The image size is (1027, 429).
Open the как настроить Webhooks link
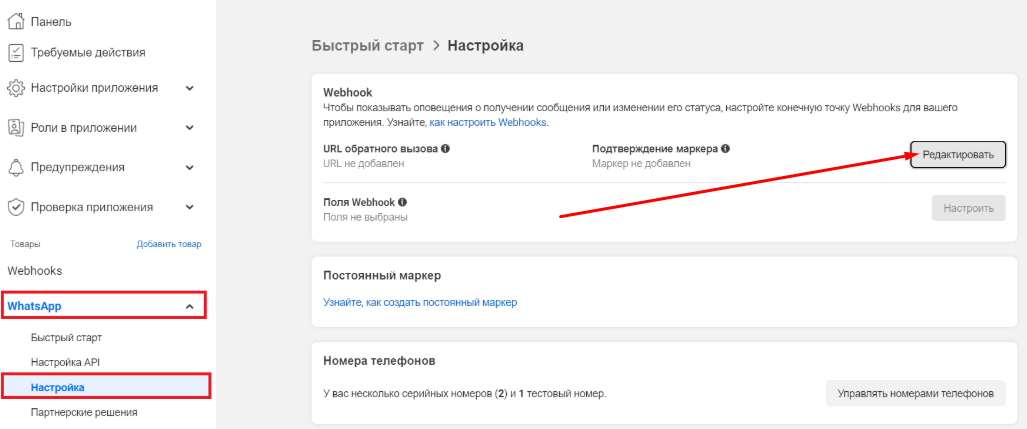tap(489, 122)
